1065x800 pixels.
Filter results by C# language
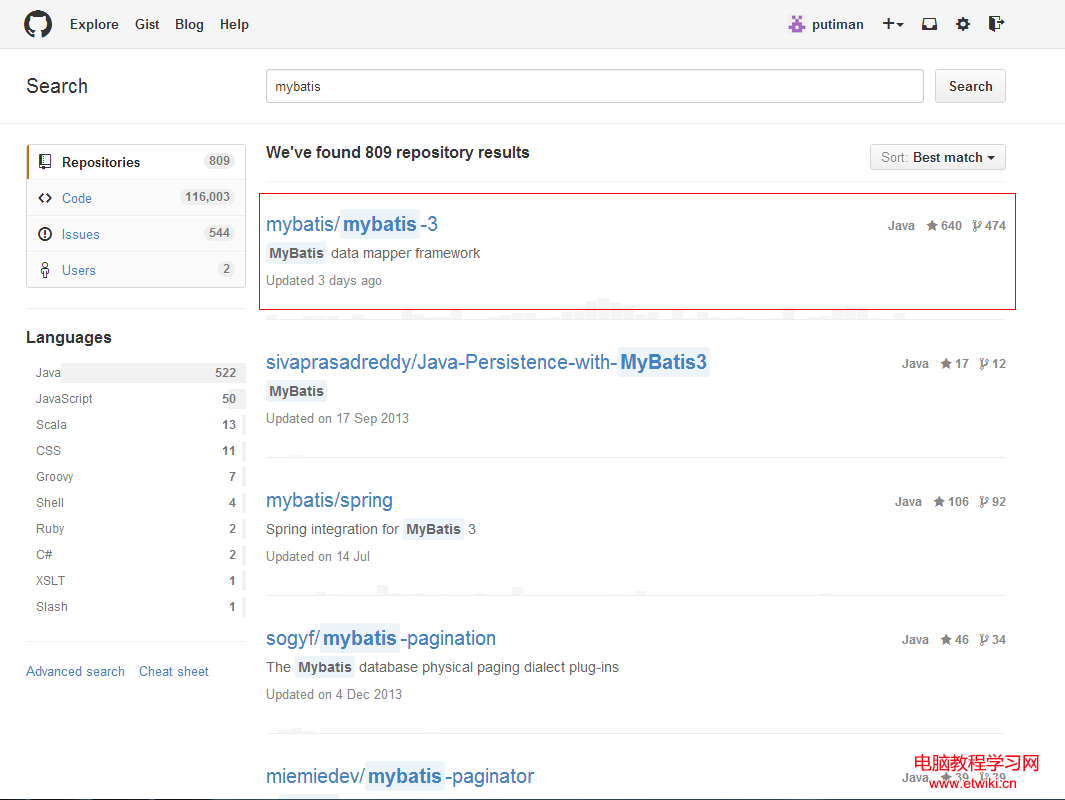pos(136,555)
